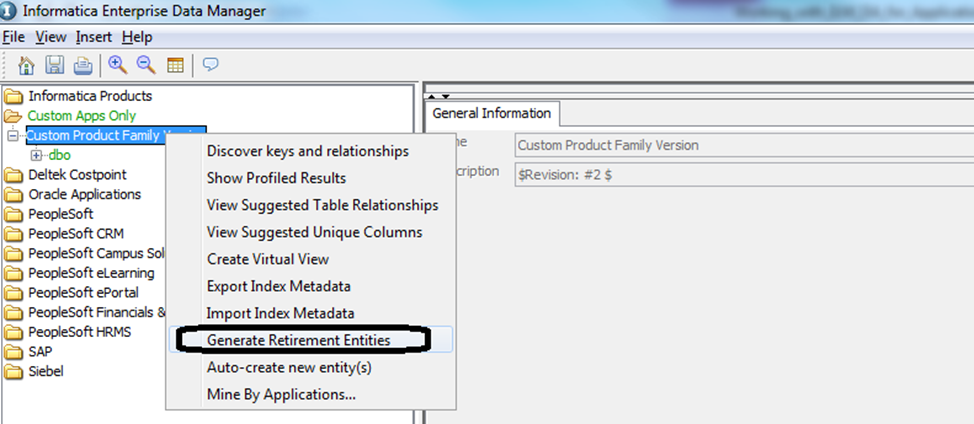Click the Print toolbar icon
The height and width of the screenshot is (424, 974).
(x=82, y=65)
